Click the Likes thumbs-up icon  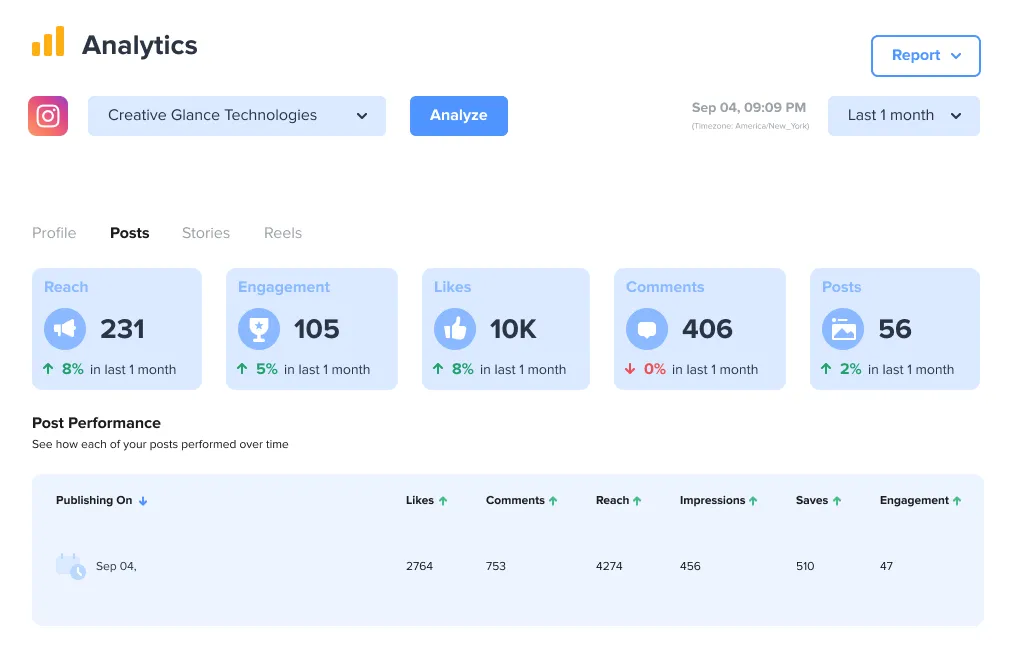455,328
